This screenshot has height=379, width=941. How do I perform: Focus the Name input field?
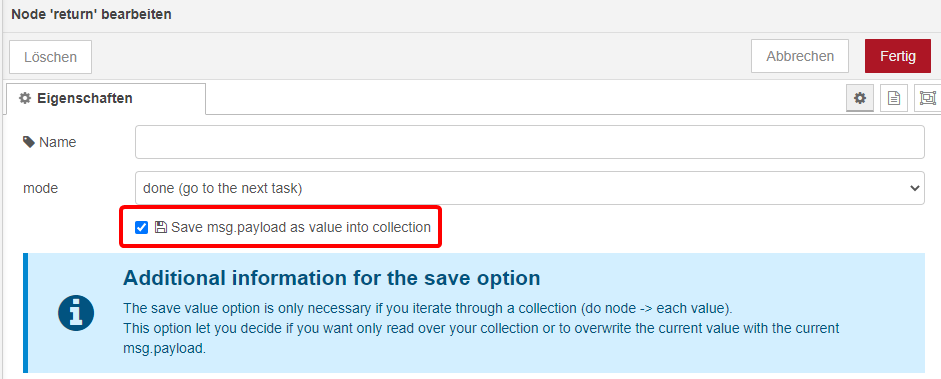pyautogui.click(x=529, y=142)
